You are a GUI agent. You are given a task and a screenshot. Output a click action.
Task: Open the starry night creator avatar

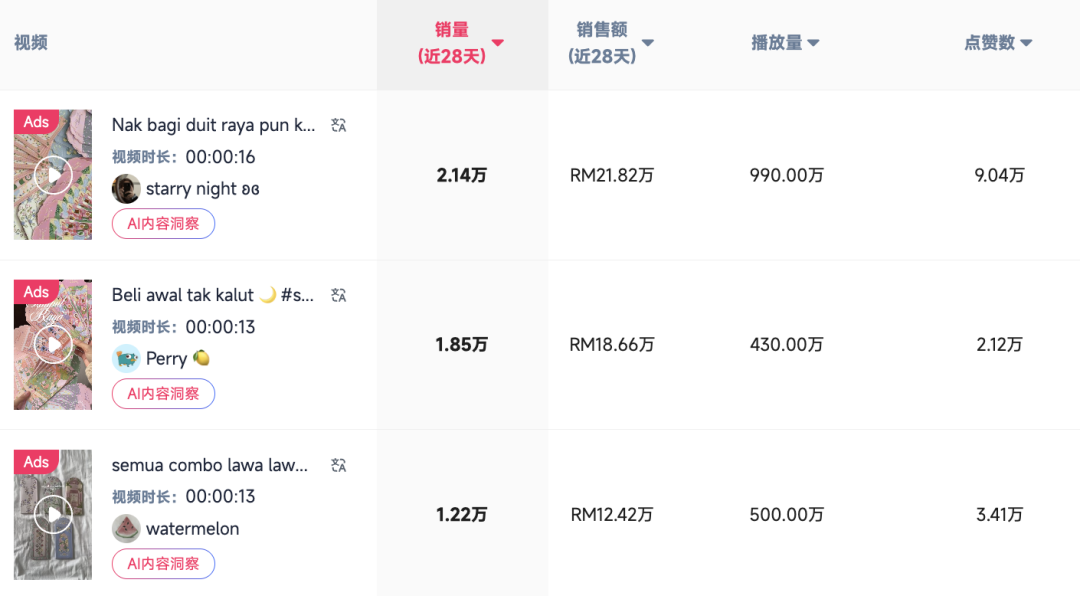(x=126, y=188)
